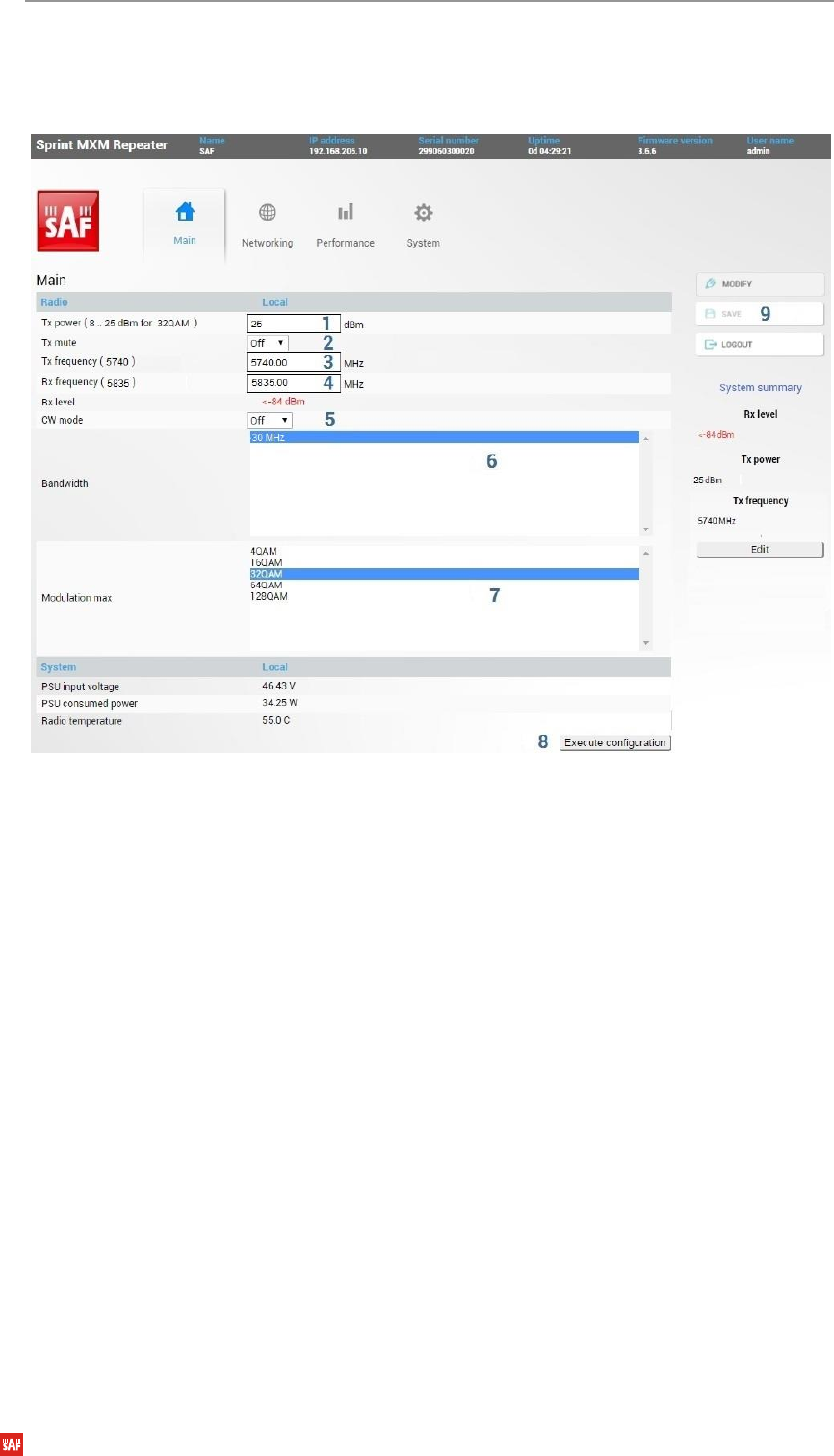Click the Modify pencil icon
Viewport: 834px width, 1456px height.
tap(710, 284)
